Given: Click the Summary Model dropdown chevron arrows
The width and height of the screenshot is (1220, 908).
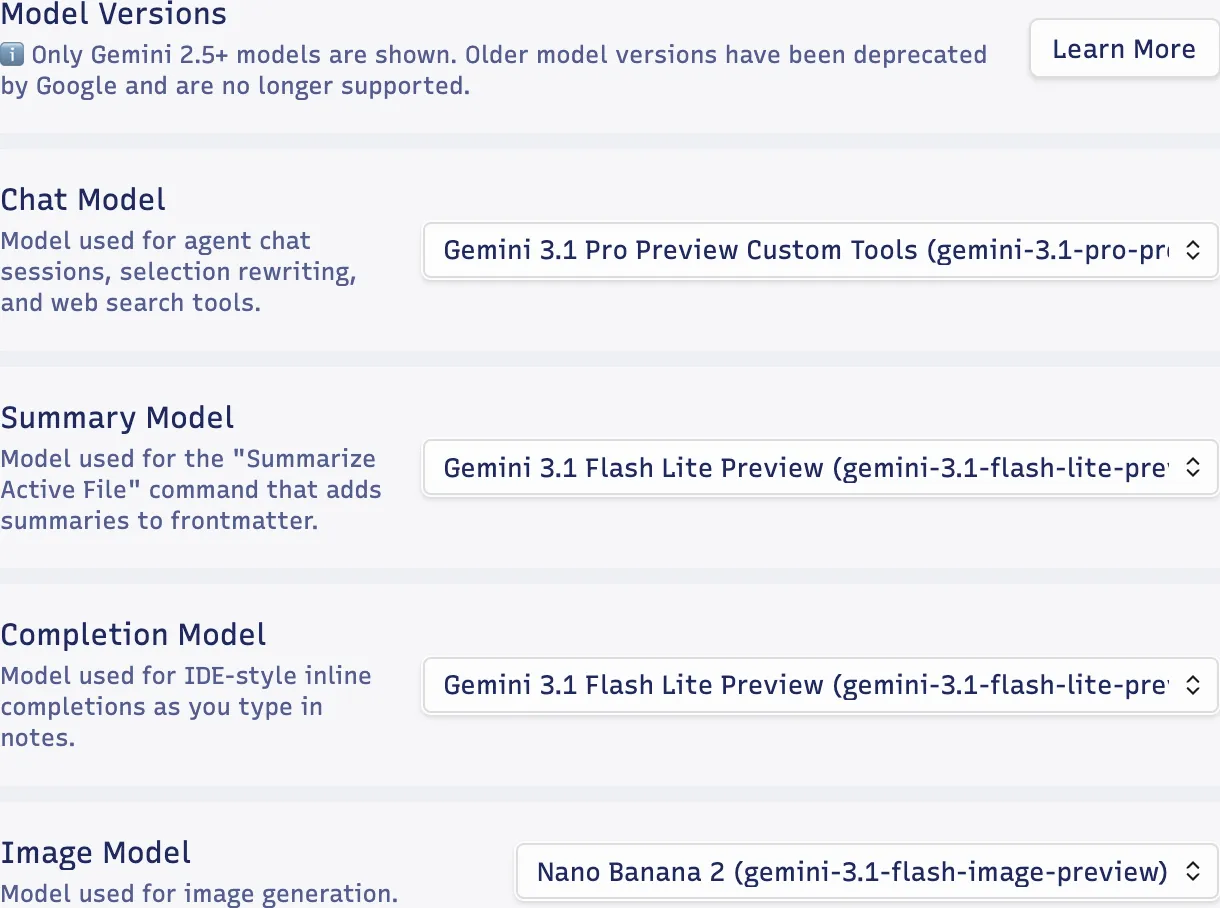Looking at the screenshot, I should (1192, 467).
